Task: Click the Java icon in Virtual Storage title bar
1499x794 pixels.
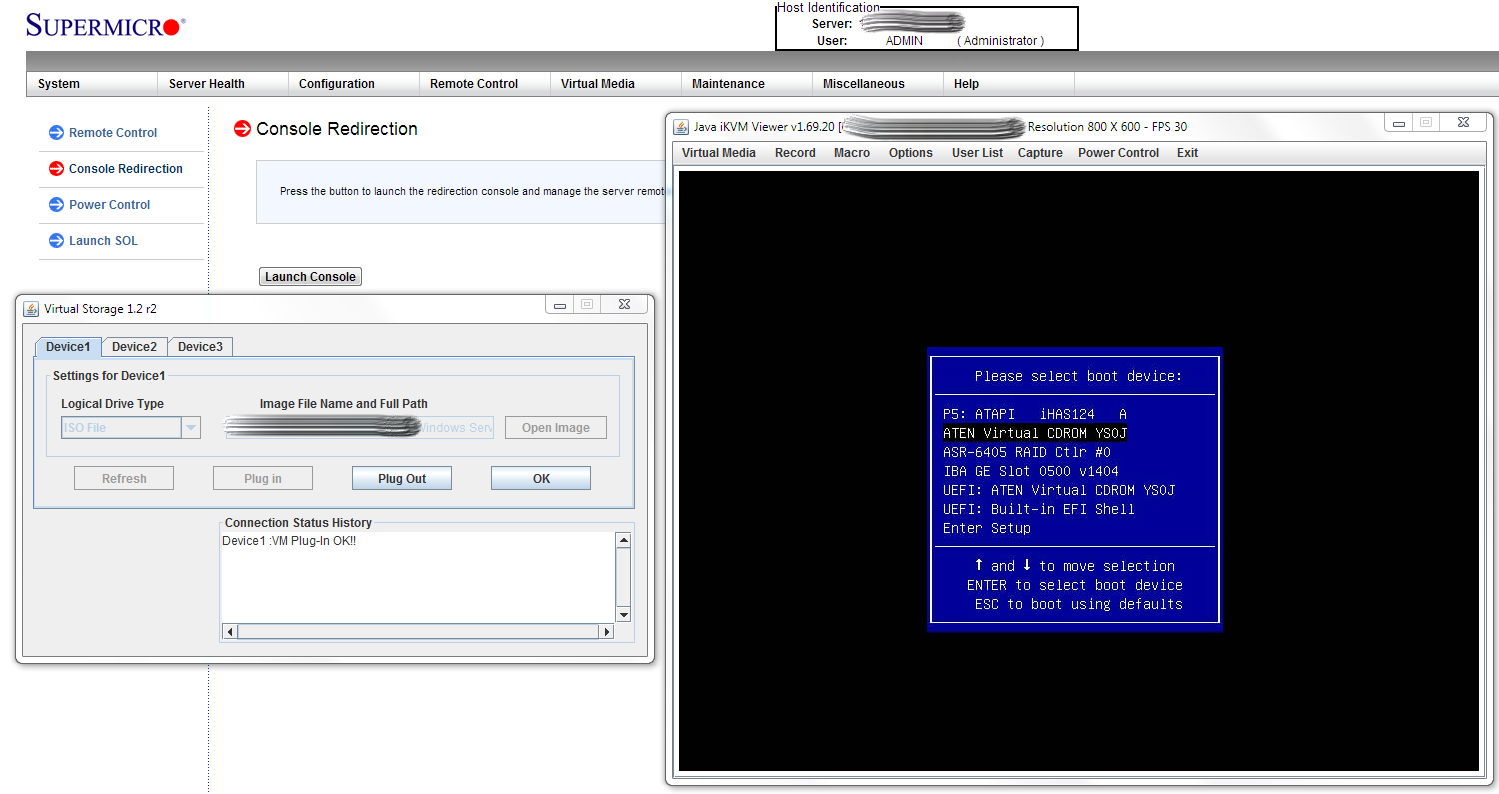Action: [31, 308]
